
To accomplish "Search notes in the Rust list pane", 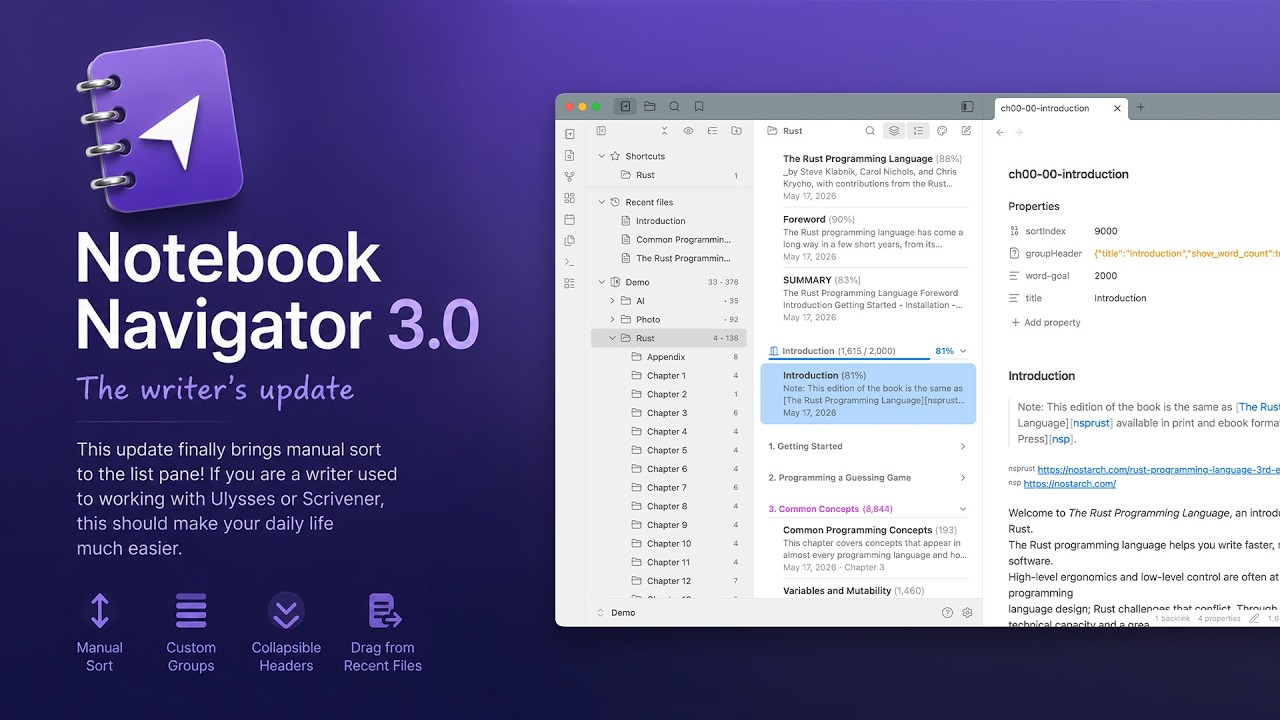I will tap(870, 131).
